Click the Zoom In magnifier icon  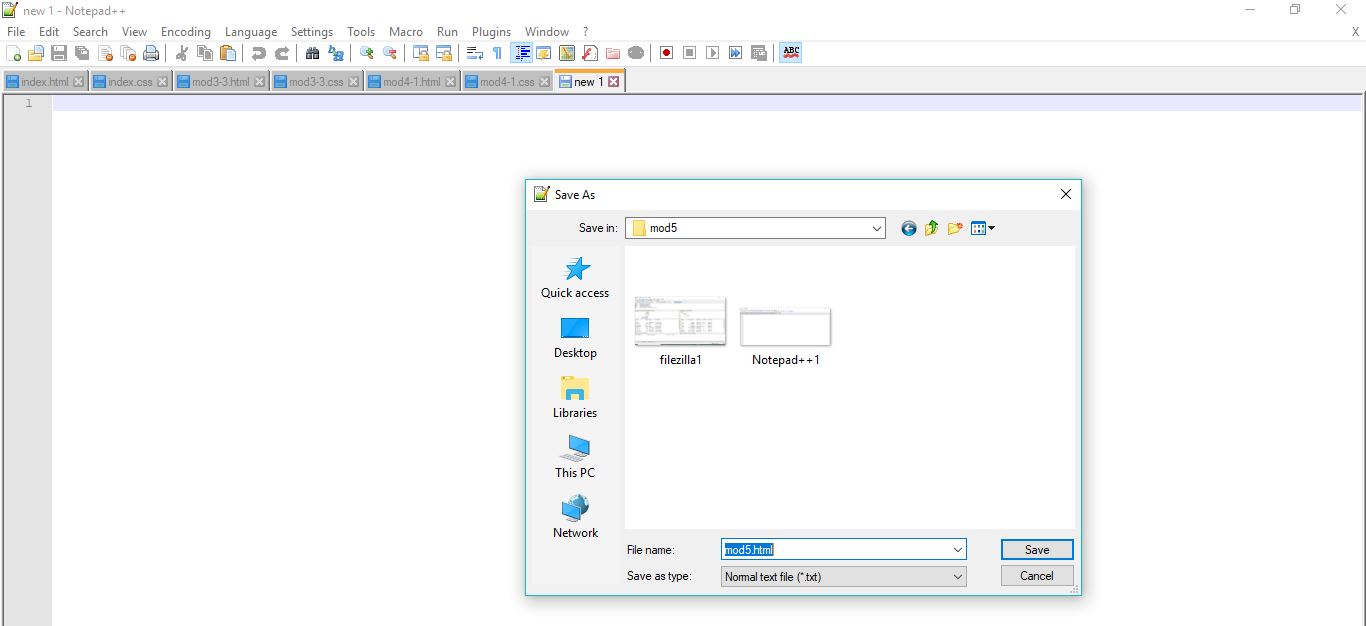point(367,53)
